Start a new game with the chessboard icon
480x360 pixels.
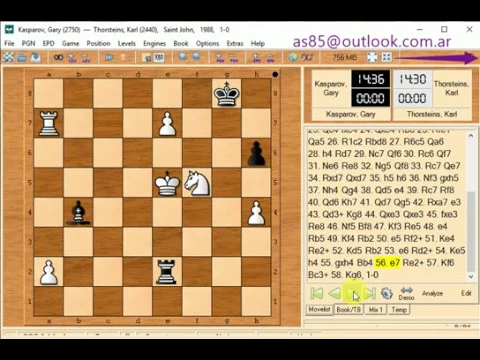click(9, 58)
